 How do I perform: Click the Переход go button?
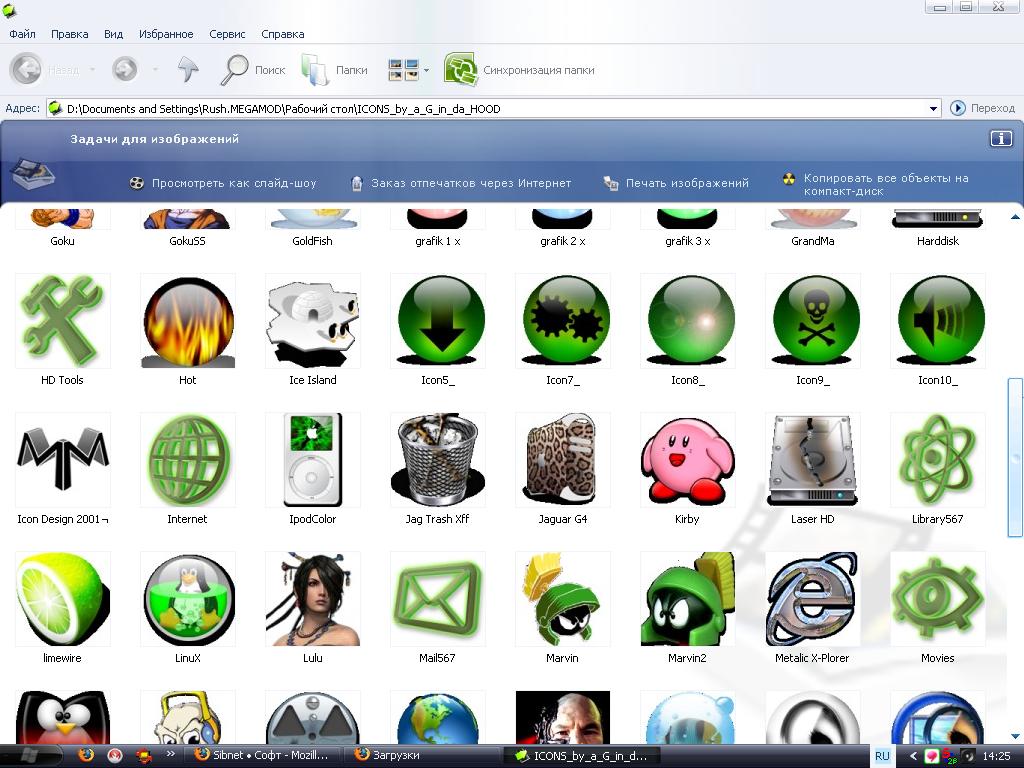[x=982, y=108]
